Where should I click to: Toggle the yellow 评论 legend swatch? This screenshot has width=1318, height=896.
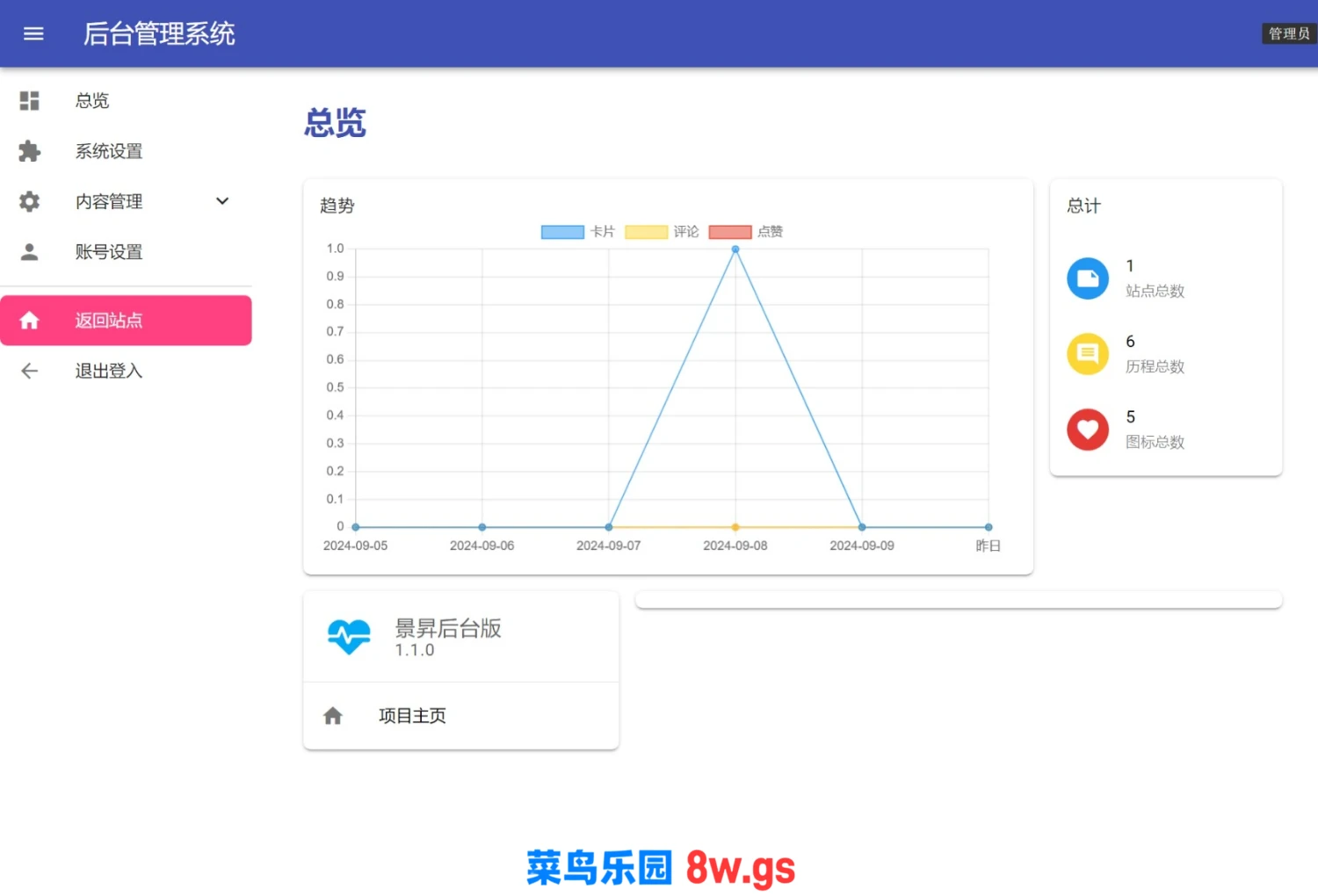tap(646, 232)
